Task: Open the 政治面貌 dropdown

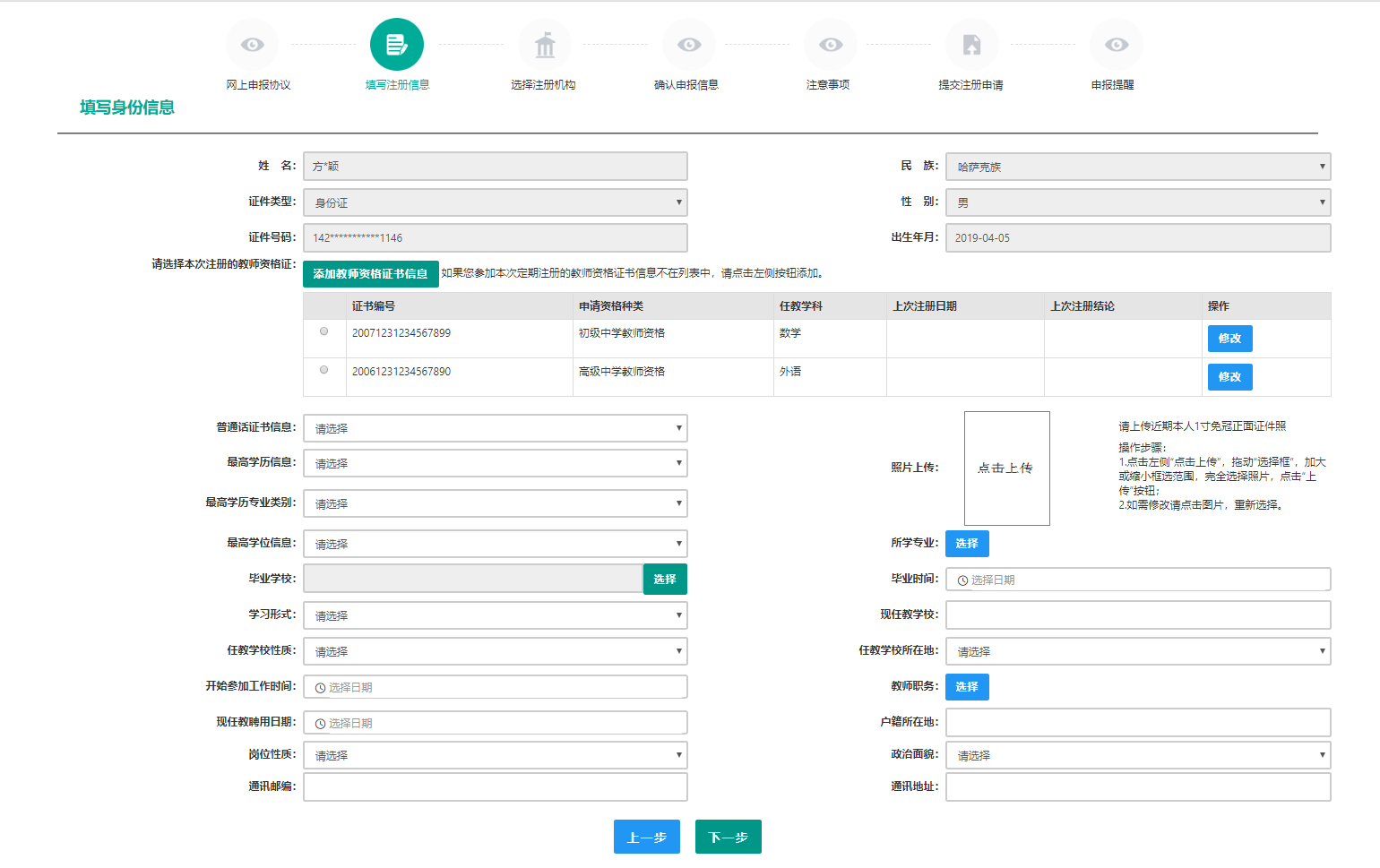Action: (x=1137, y=755)
